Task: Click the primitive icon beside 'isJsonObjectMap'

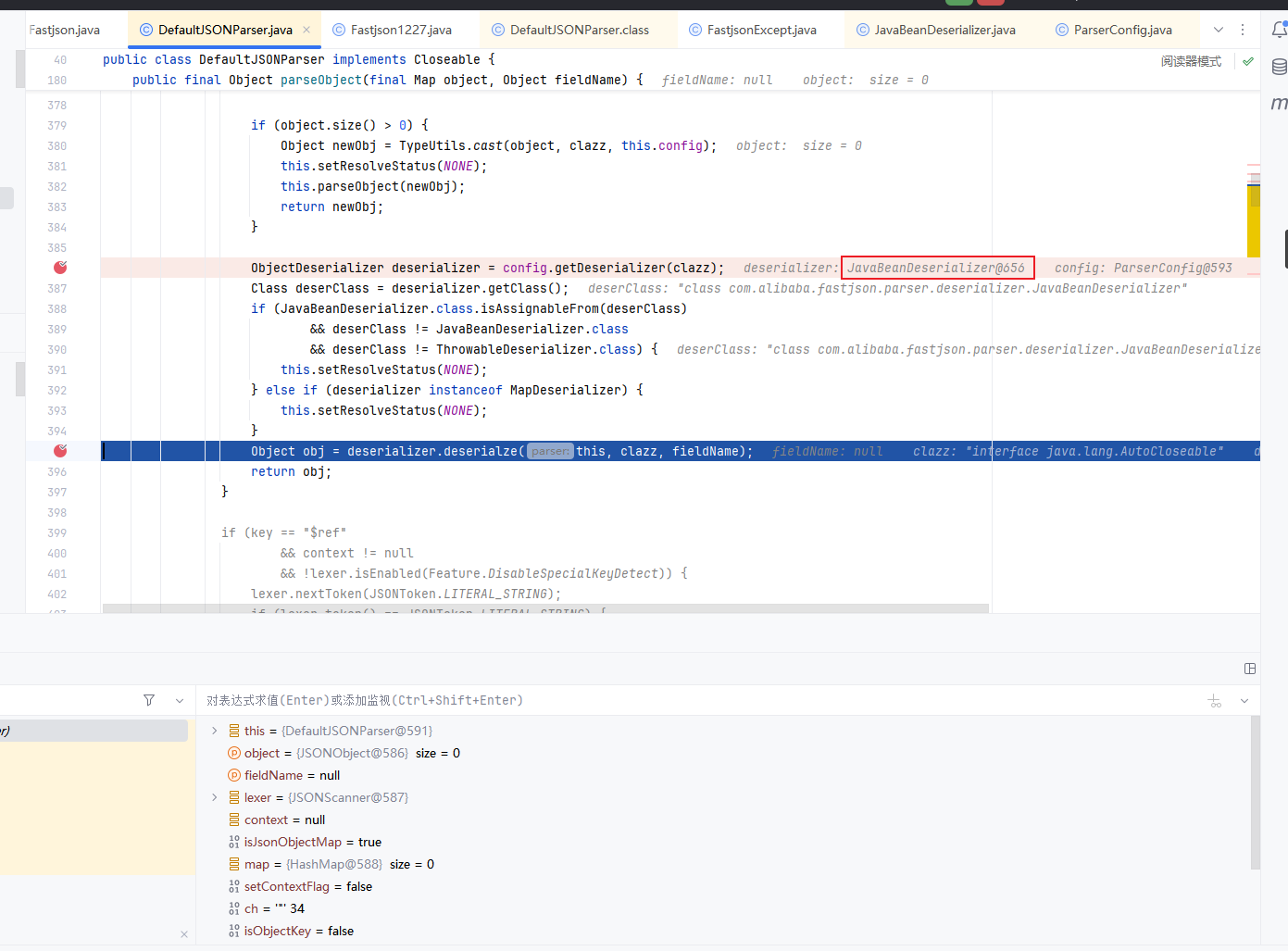Action: [x=234, y=842]
